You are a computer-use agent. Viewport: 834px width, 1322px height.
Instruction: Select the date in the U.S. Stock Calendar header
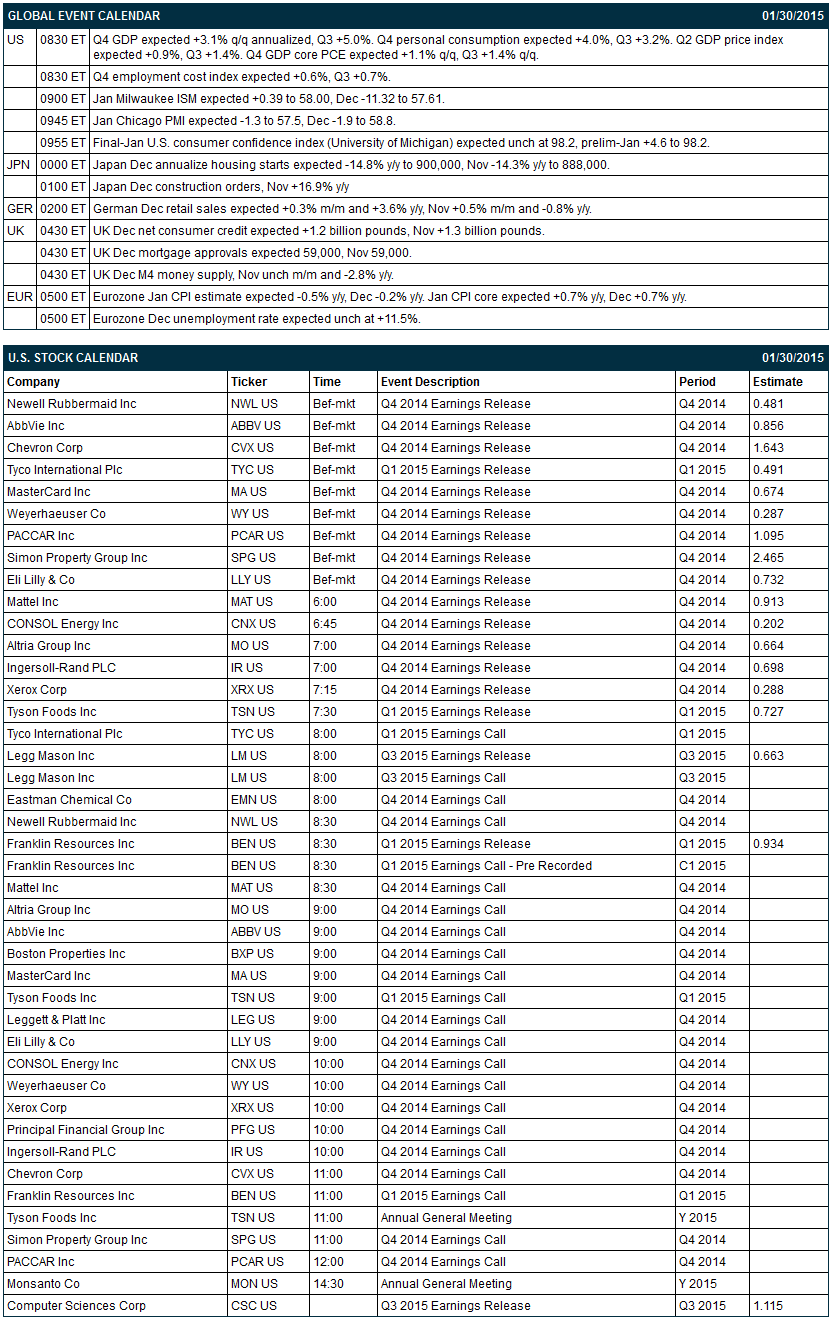[793, 358]
